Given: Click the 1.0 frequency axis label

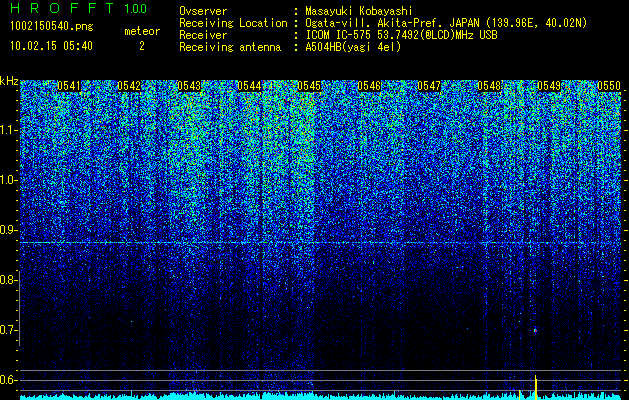Looking at the screenshot, I should (x=7, y=181).
